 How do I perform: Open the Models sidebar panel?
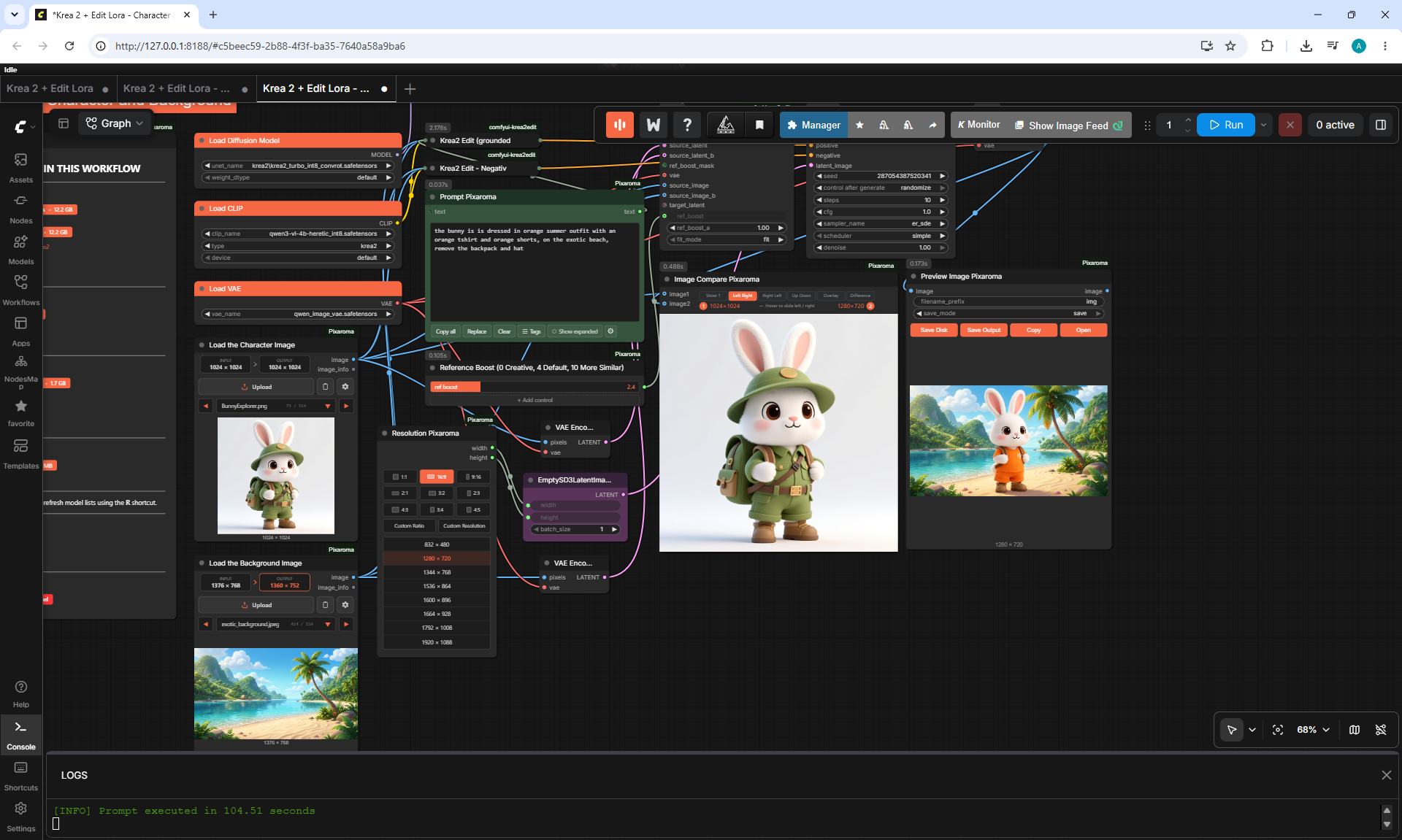click(x=20, y=249)
